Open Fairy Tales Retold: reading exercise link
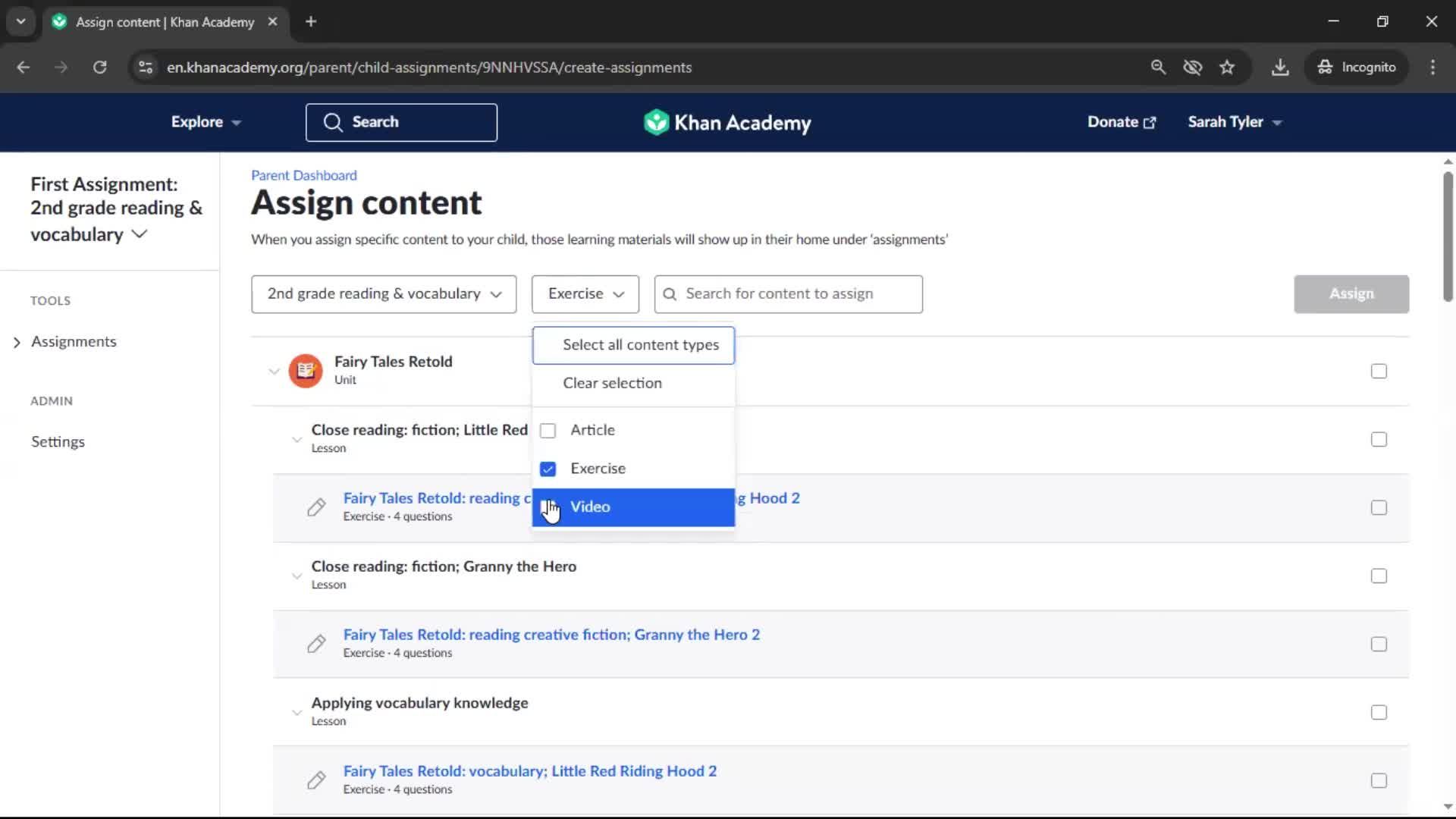1456x819 pixels. coord(437,498)
